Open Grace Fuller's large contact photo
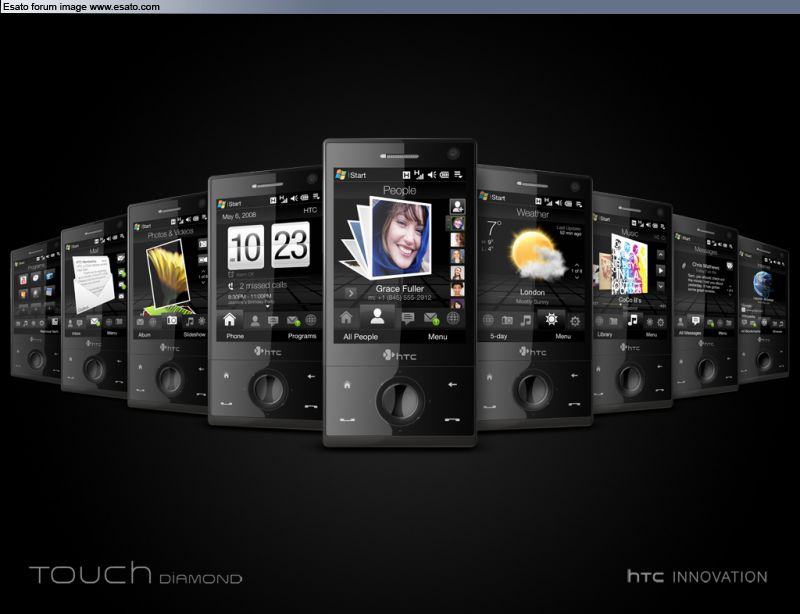The width and height of the screenshot is (800, 614). 401,239
